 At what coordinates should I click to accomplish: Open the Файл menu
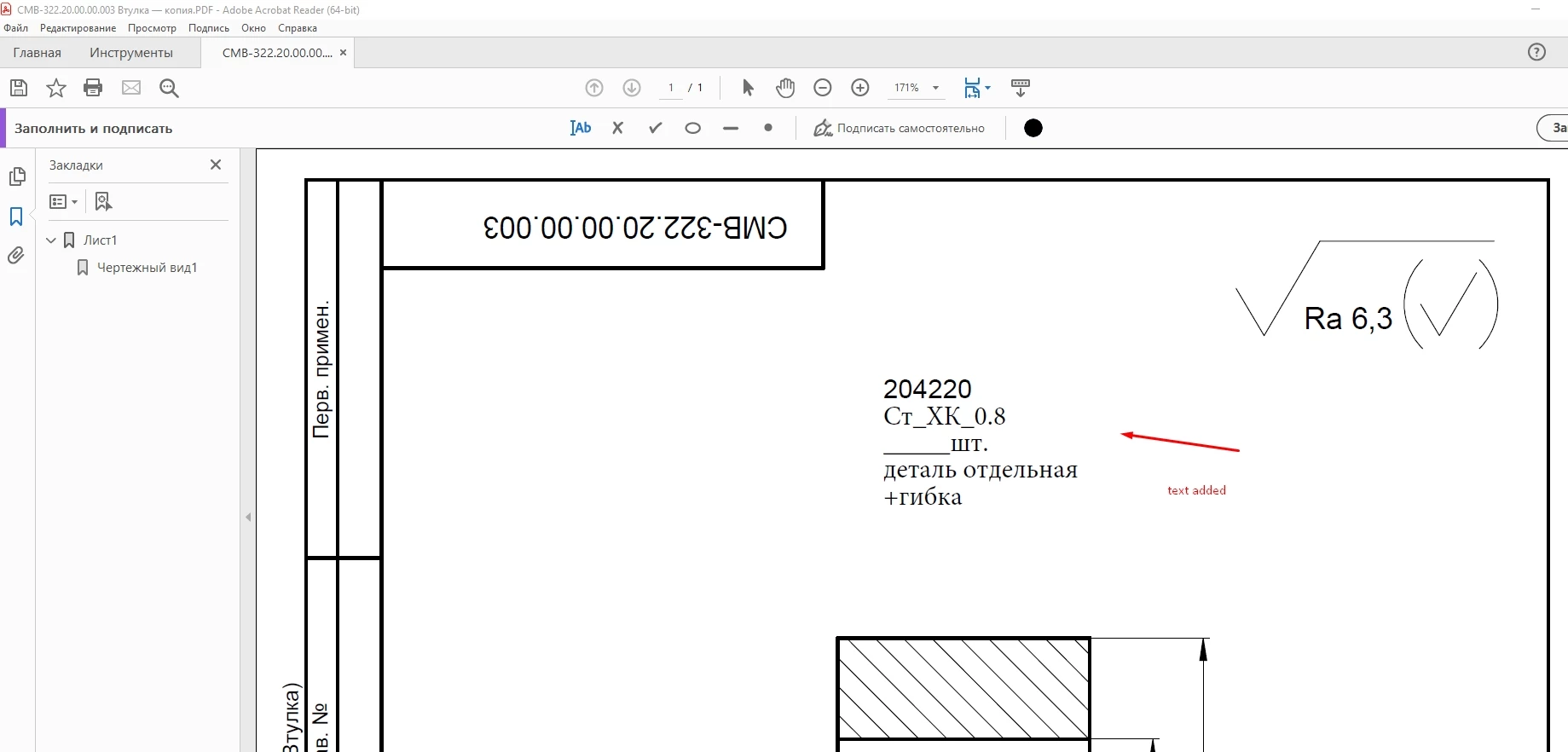point(16,28)
